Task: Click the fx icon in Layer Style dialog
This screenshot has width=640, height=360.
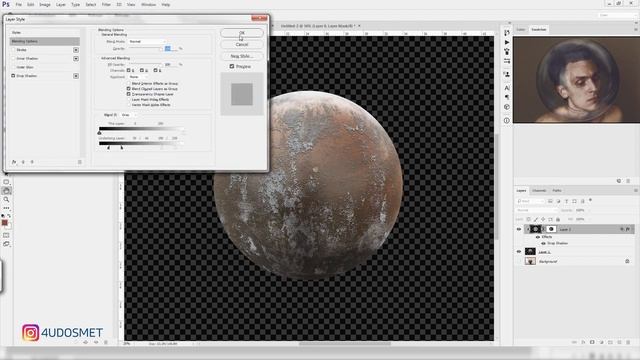Action: [x=14, y=162]
